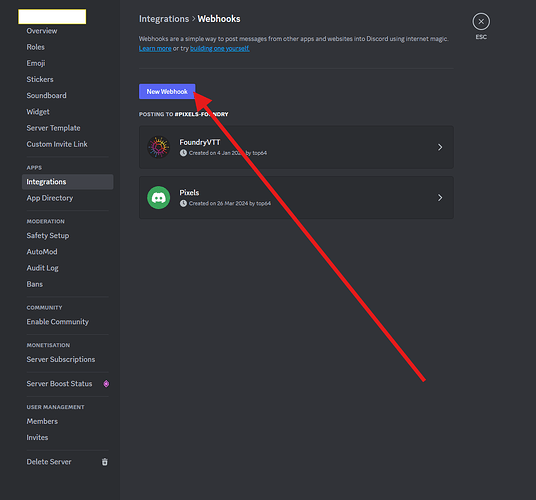Close settings with the ESC circle button

[481, 22]
